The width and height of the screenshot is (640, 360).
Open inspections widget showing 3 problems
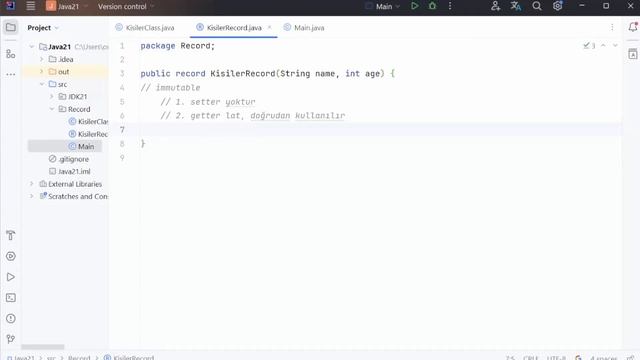pos(589,46)
